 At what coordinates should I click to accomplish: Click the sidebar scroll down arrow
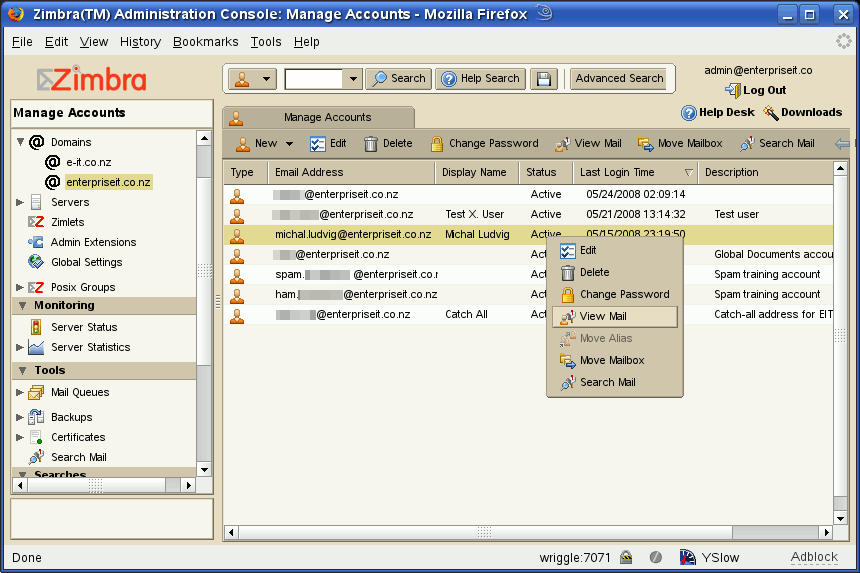point(204,470)
